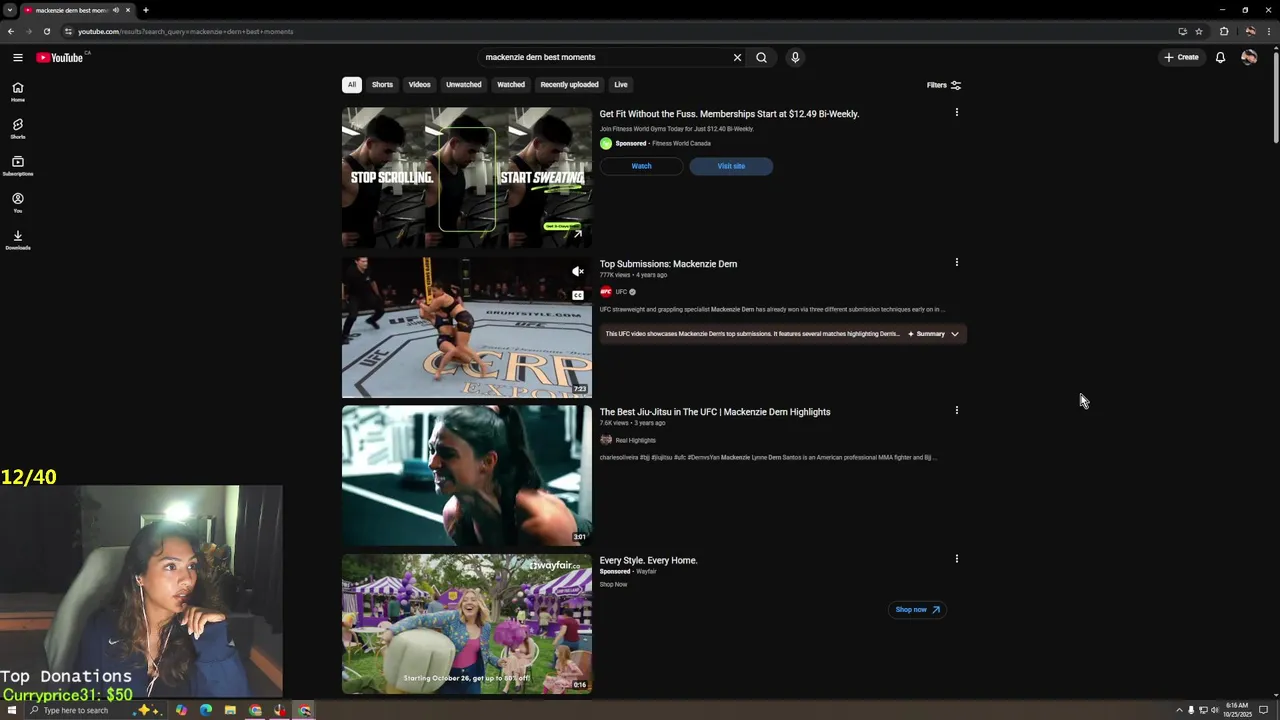Image resolution: width=1280 pixels, height=720 pixels.
Task: Open options for Wayfair ad
Action: [x=956, y=559]
